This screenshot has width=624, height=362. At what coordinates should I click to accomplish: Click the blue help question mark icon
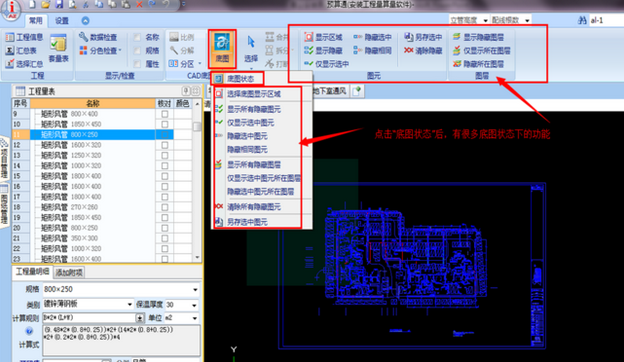tap(29, 331)
